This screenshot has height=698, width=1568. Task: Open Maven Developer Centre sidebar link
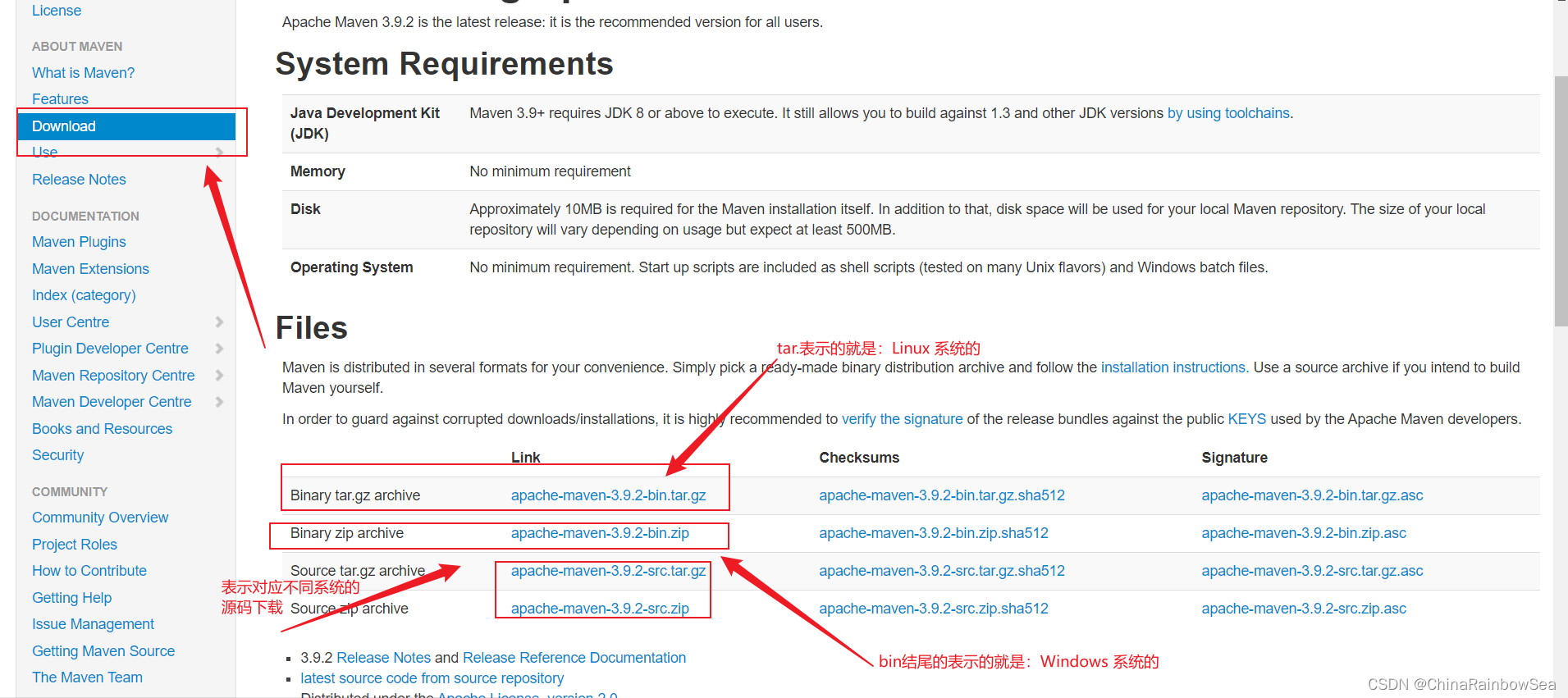click(112, 402)
